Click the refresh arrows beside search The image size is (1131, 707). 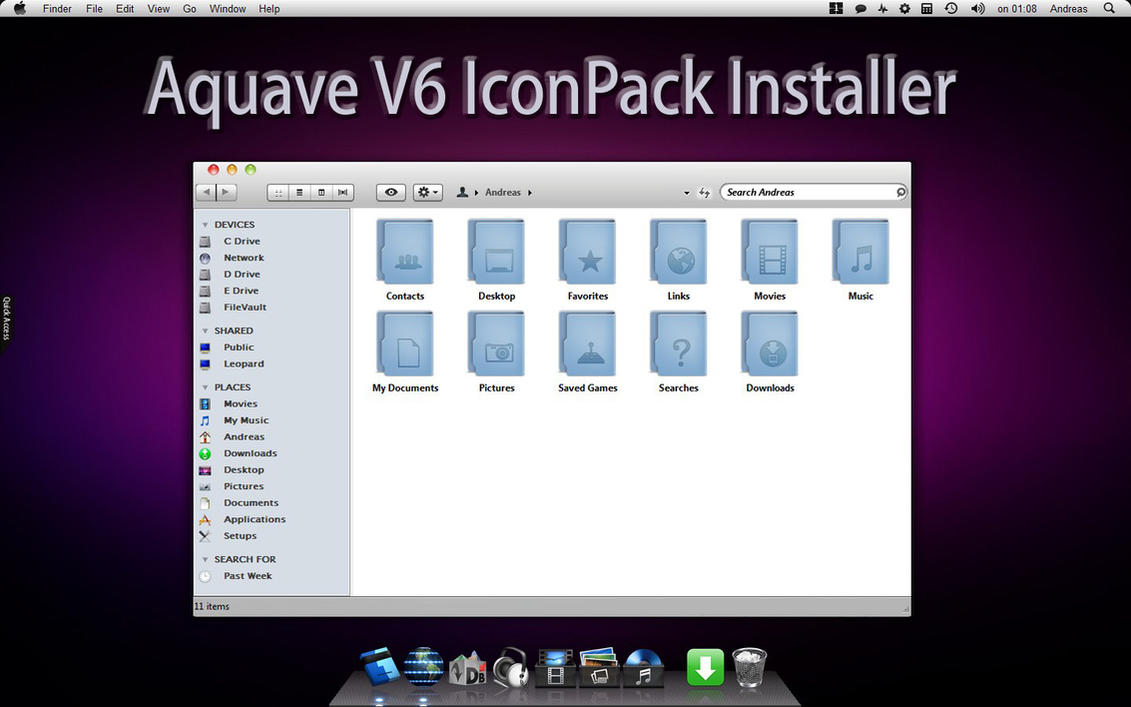click(x=705, y=193)
